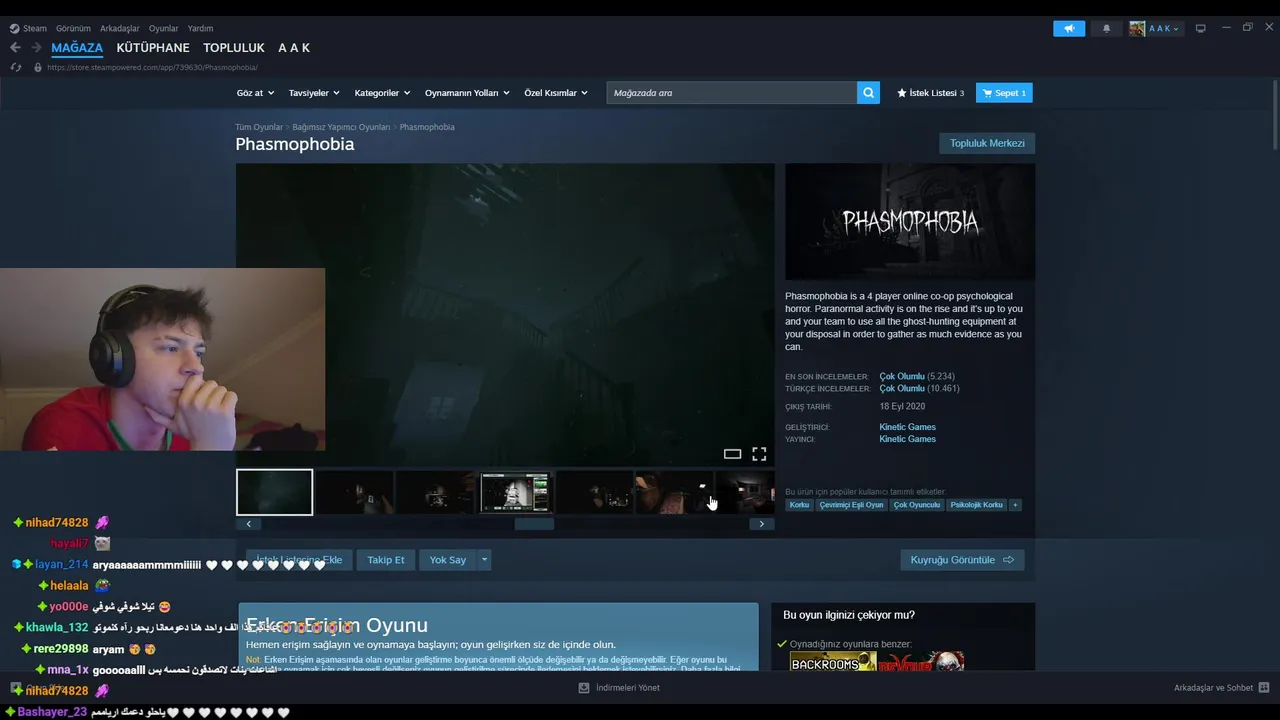Open İstek Listesi wishlist

point(931,93)
